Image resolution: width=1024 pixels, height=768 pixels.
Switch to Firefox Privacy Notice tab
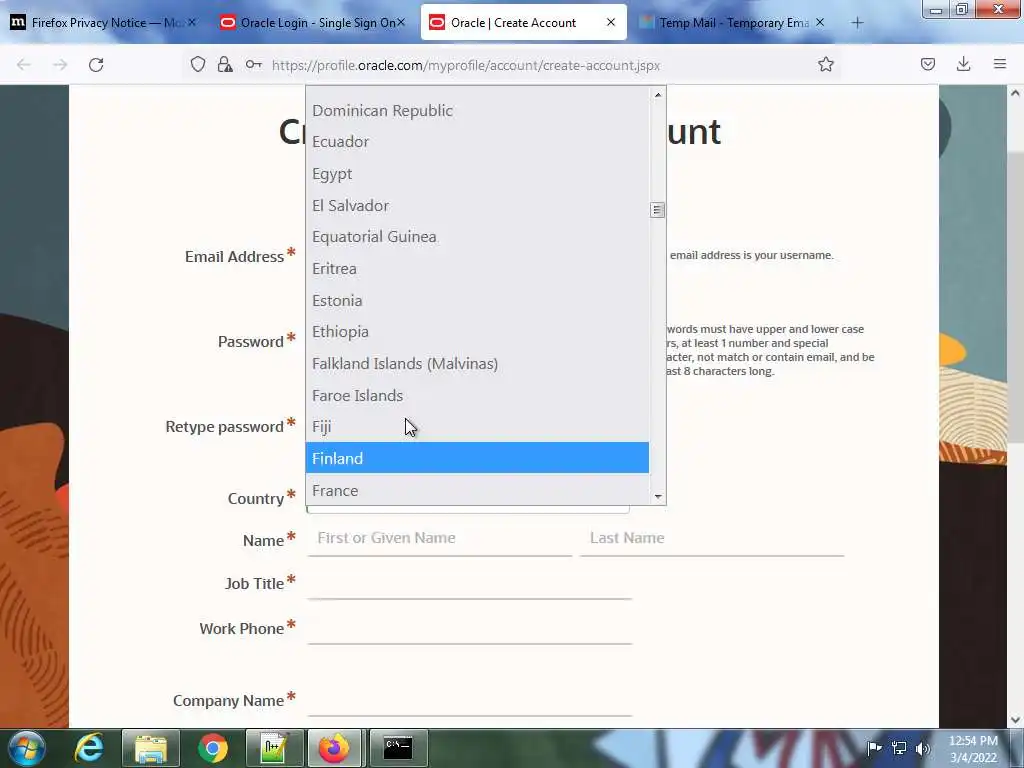point(103,23)
